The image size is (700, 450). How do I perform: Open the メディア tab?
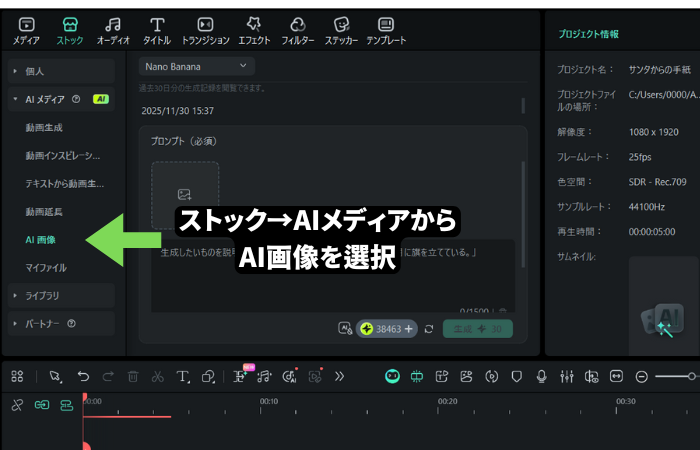(26, 31)
